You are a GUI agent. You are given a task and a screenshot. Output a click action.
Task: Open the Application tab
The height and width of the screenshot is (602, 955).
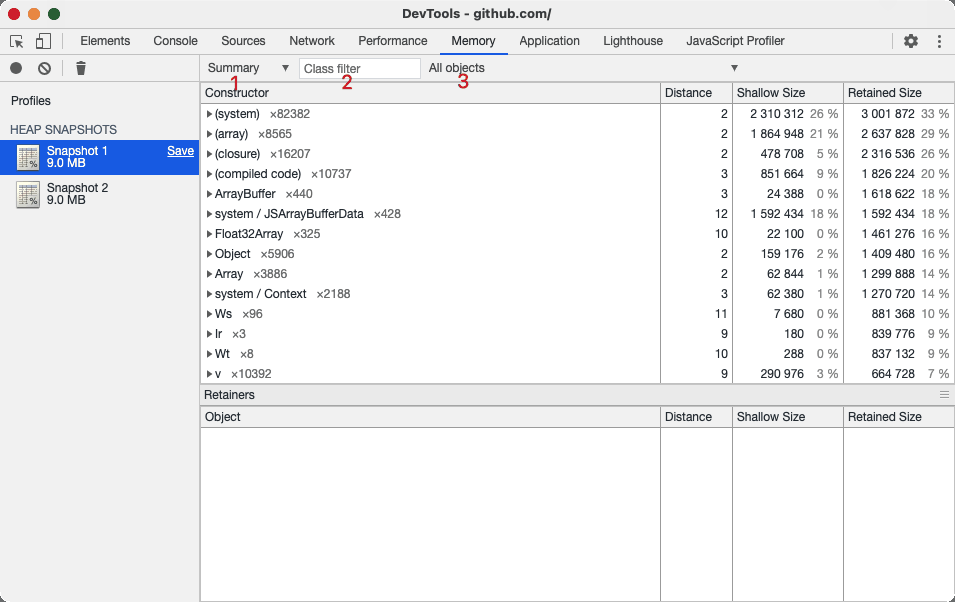pos(549,41)
